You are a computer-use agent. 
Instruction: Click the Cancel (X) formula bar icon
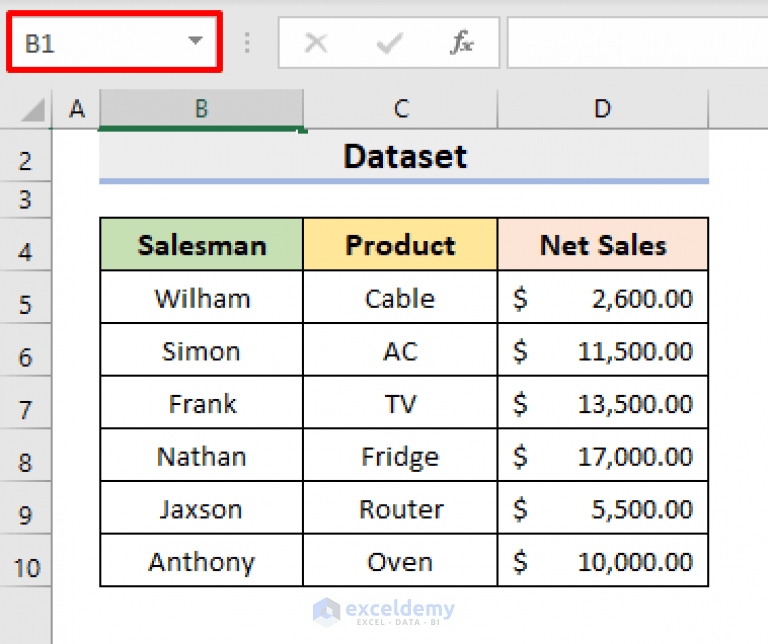316,43
